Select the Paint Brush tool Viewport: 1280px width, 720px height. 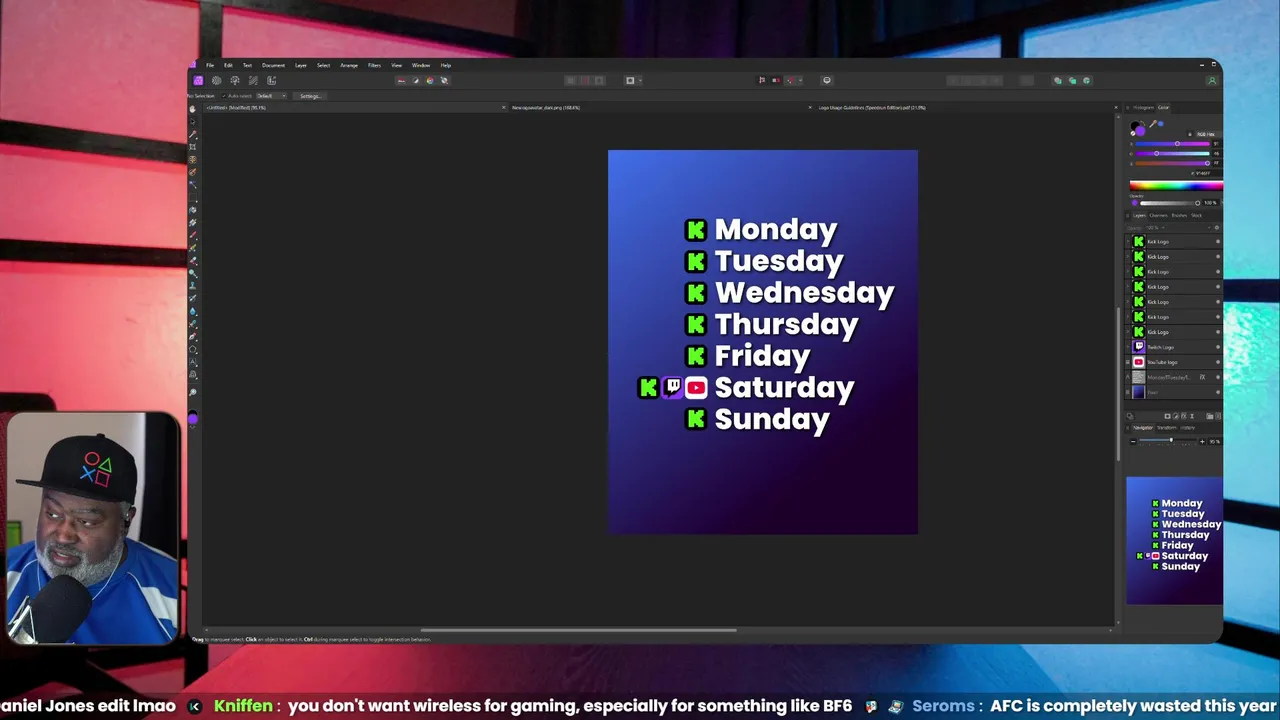pos(192,234)
